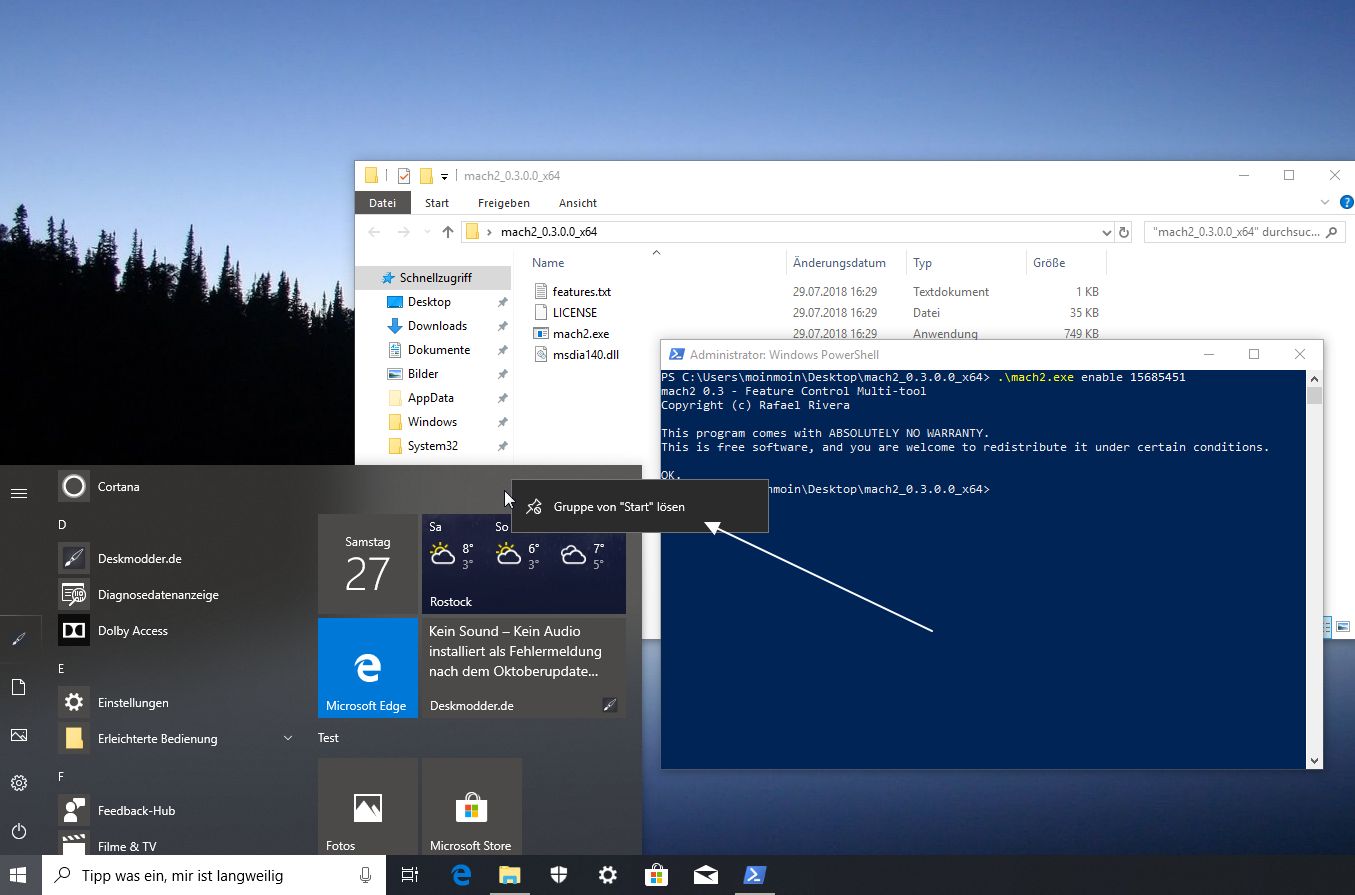
Task: Refresh the Explorer folder view
Action: pyautogui.click(x=1124, y=232)
